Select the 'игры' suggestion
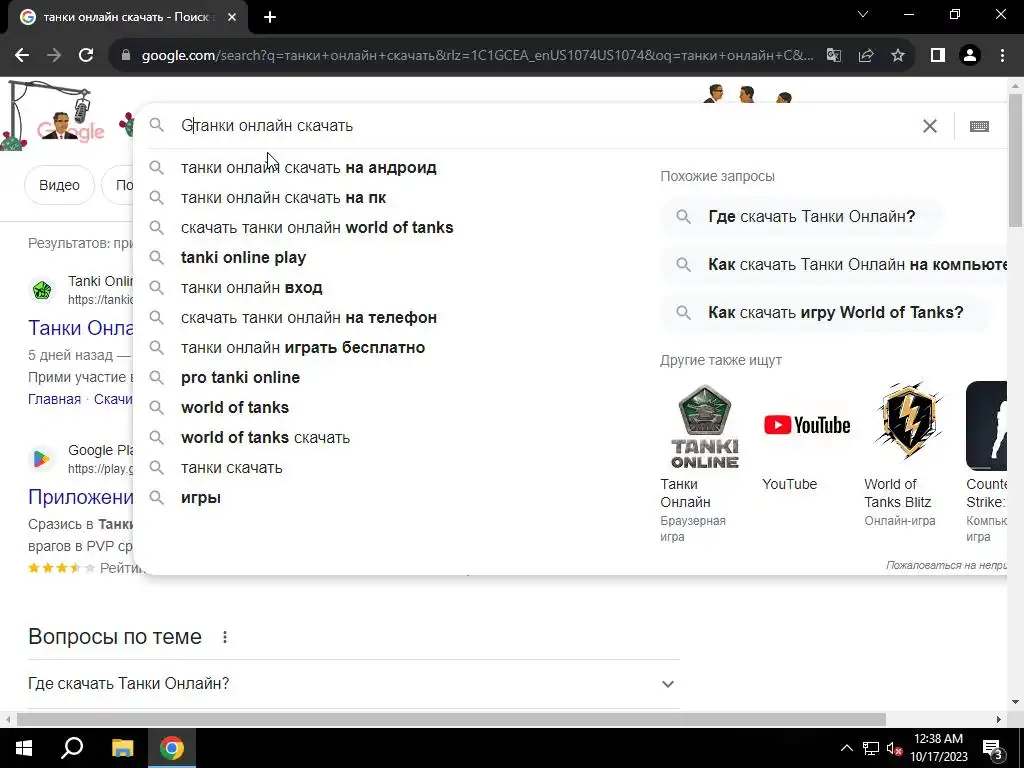 point(200,498)
